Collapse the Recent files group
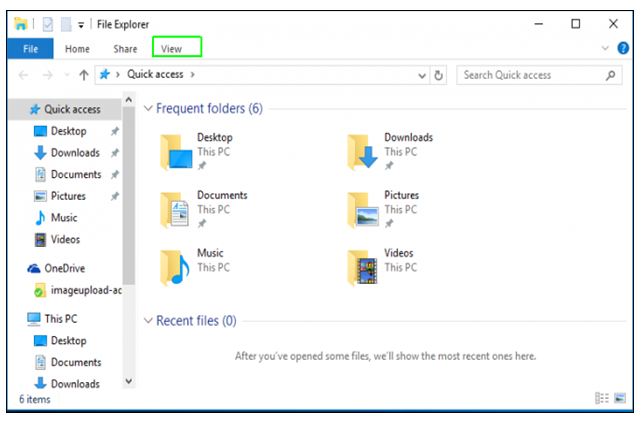 pos(148,321)
